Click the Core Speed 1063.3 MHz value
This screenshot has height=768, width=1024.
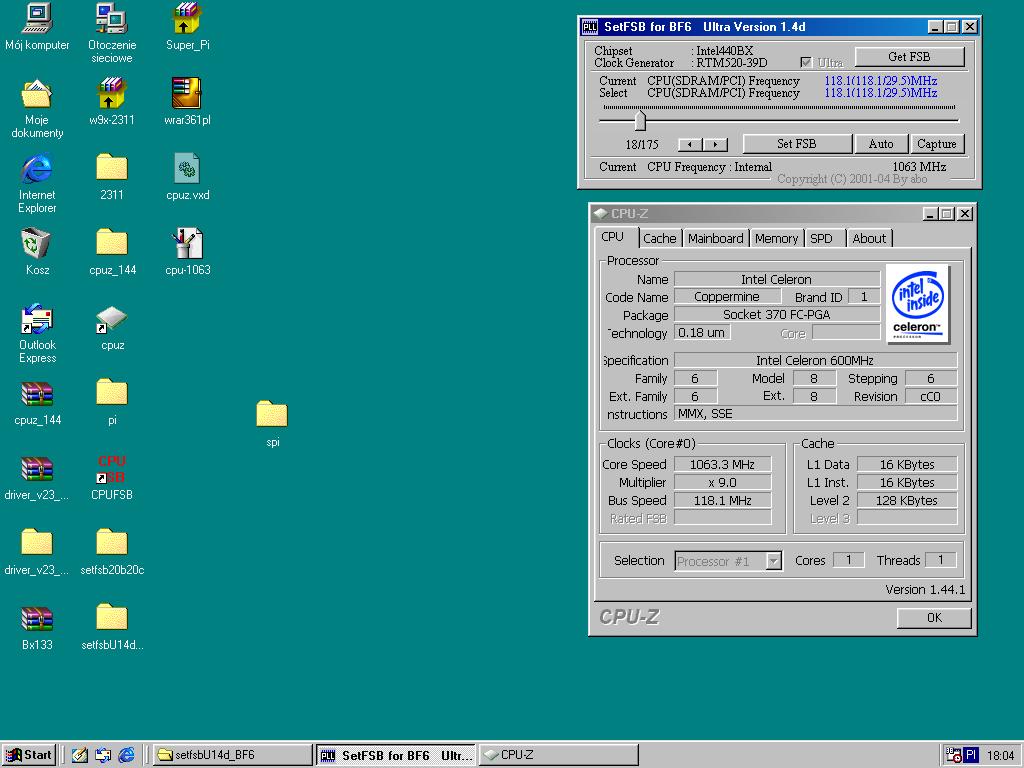coord(722,464)
